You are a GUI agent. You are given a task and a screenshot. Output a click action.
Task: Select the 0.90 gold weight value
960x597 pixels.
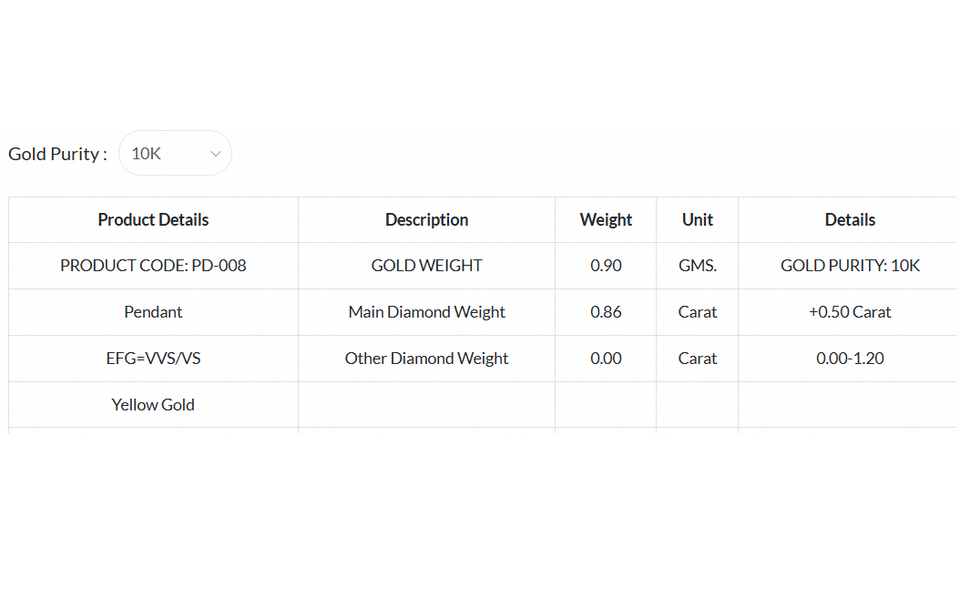(606, 266)
